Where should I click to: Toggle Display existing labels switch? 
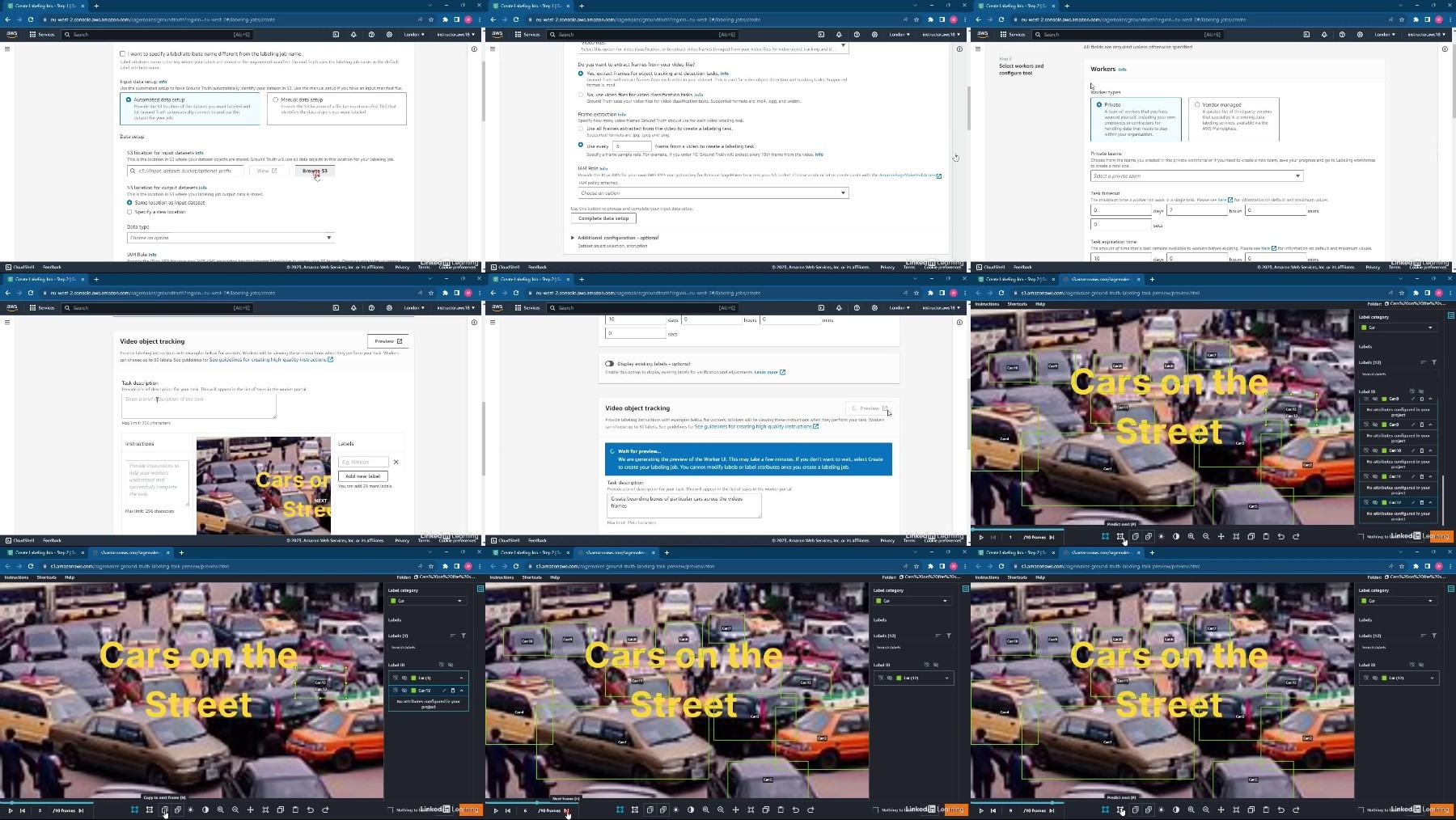tap(609, 363)
